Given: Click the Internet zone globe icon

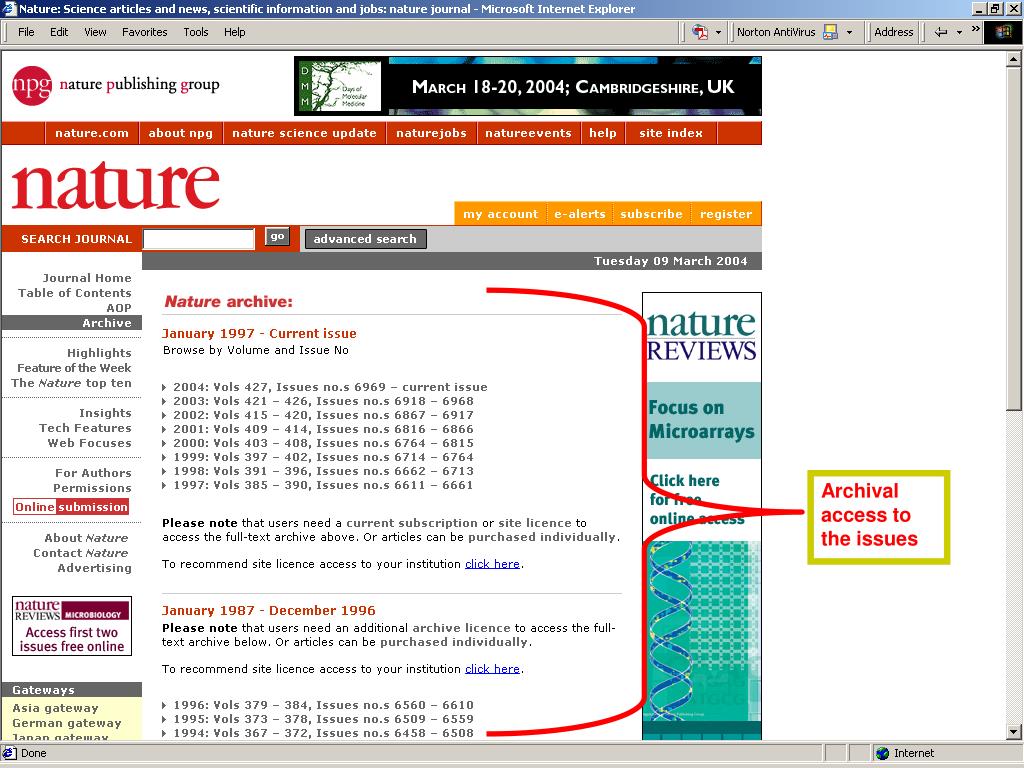Looking at the screenshot, I should pos(882,753).
